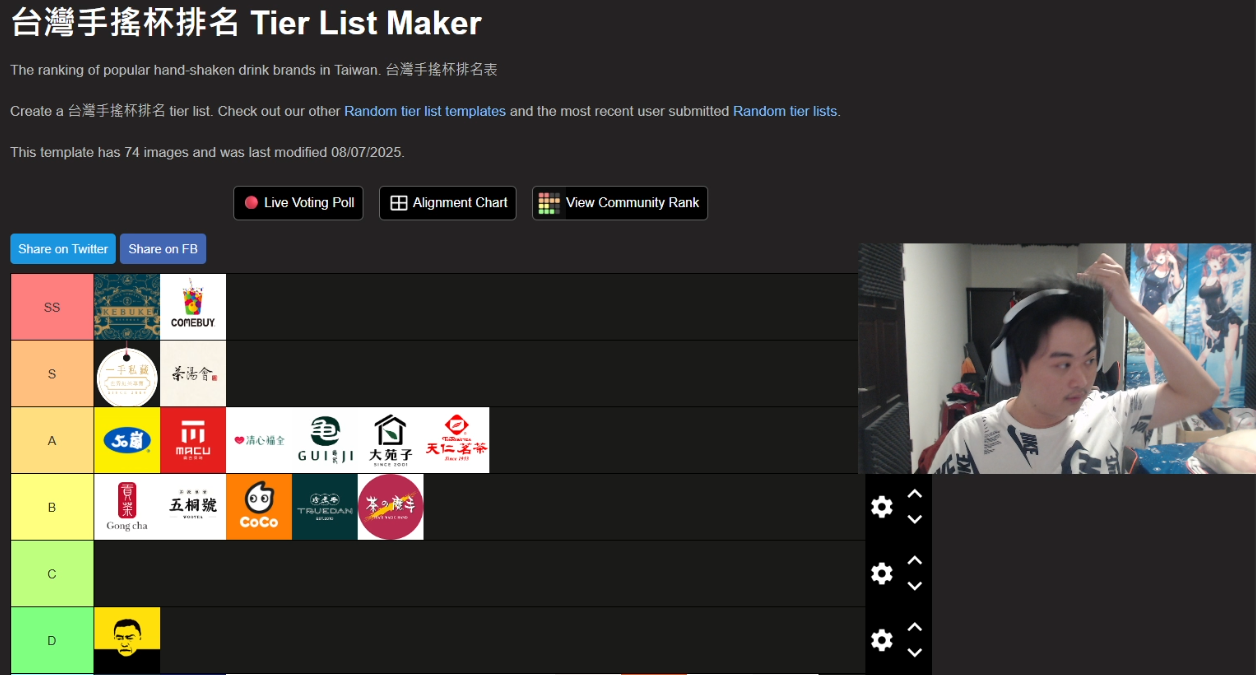Click Share on FB button
Screen dimensions: 1256x675
(x=163, y=249)
